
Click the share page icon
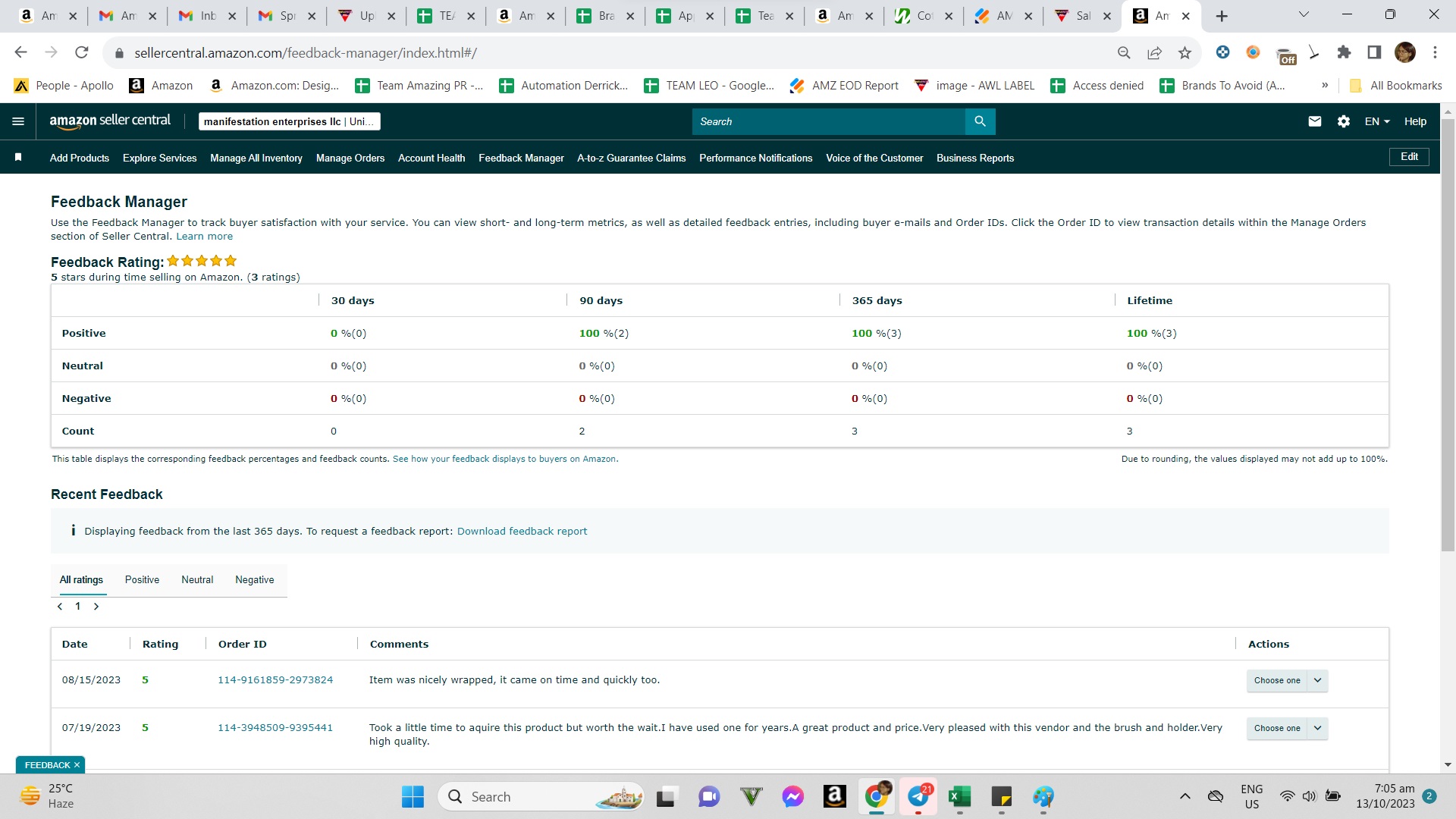click(1154, 52)
